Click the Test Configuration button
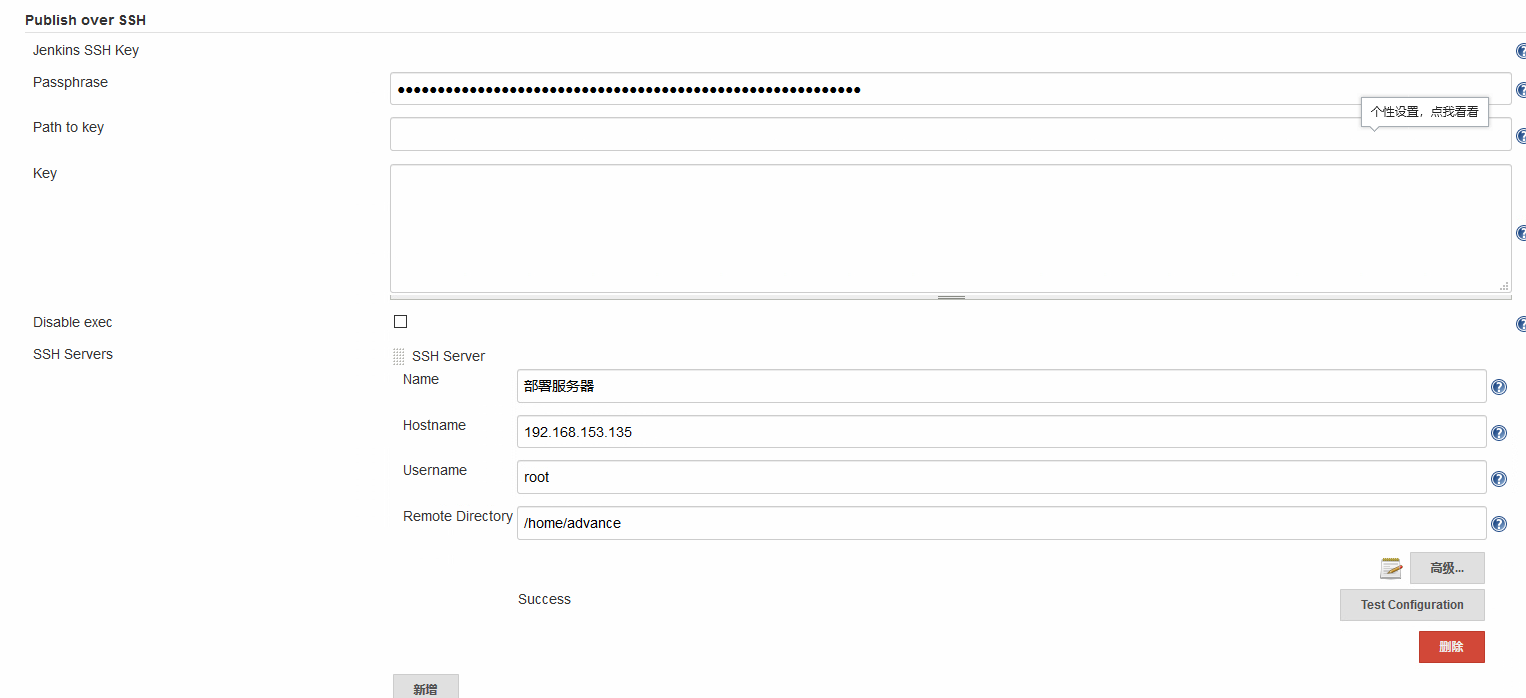This screenshot has height=698, width=1526. [1412, 605]
